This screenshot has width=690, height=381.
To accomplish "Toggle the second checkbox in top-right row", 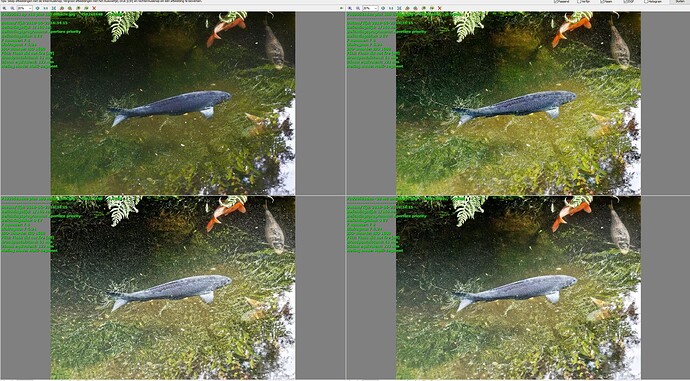I will [x=579, y=1].
